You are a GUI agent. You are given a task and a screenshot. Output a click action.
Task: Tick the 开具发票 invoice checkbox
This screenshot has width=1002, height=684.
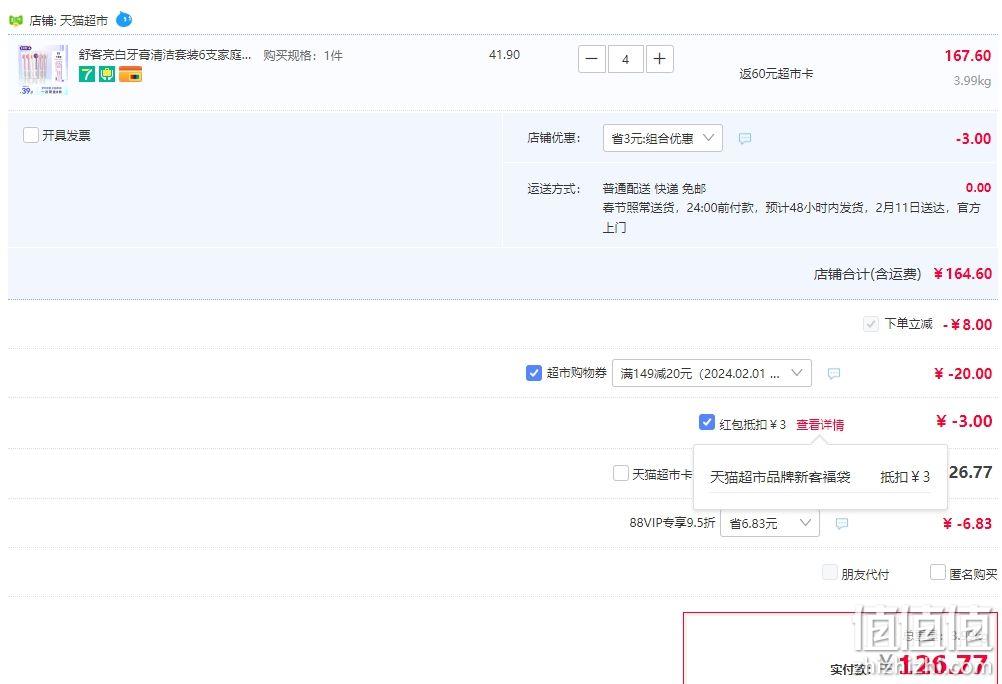pyautogui.click(x=31, y=135)
